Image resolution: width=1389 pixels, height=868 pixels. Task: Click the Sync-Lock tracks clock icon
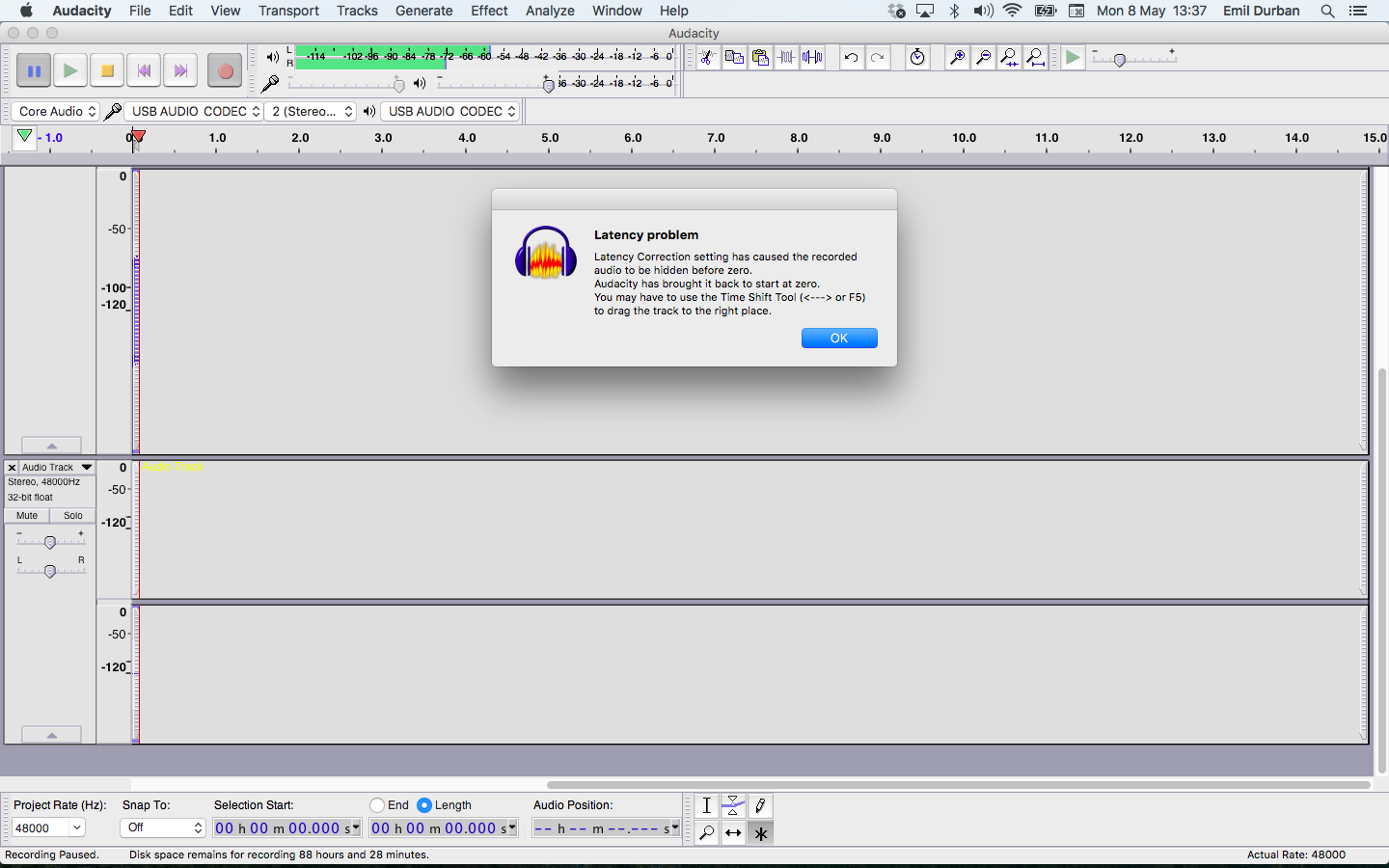pos(917,58)
